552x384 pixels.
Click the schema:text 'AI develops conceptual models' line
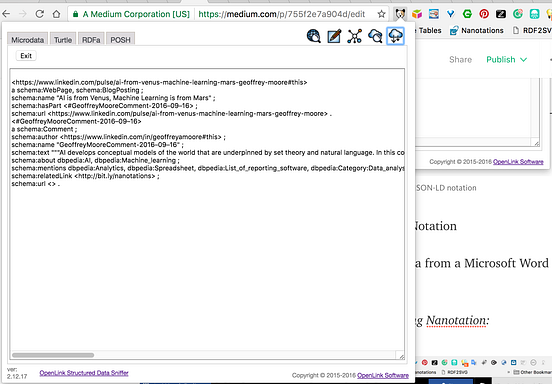pyautogui.click(x=208, y=153)
